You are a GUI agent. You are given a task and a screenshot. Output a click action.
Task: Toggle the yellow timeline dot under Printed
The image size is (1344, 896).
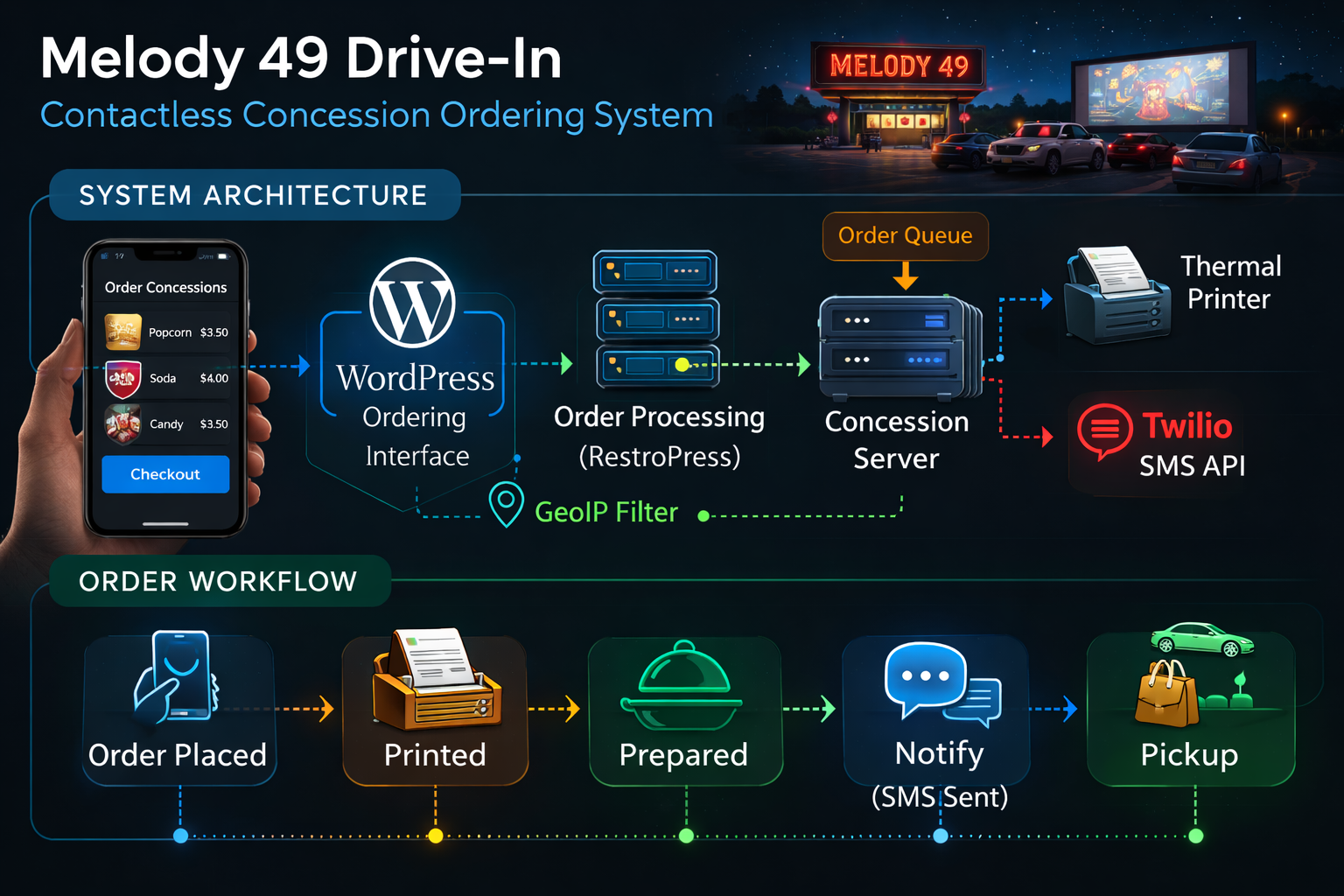coord(434,837)
